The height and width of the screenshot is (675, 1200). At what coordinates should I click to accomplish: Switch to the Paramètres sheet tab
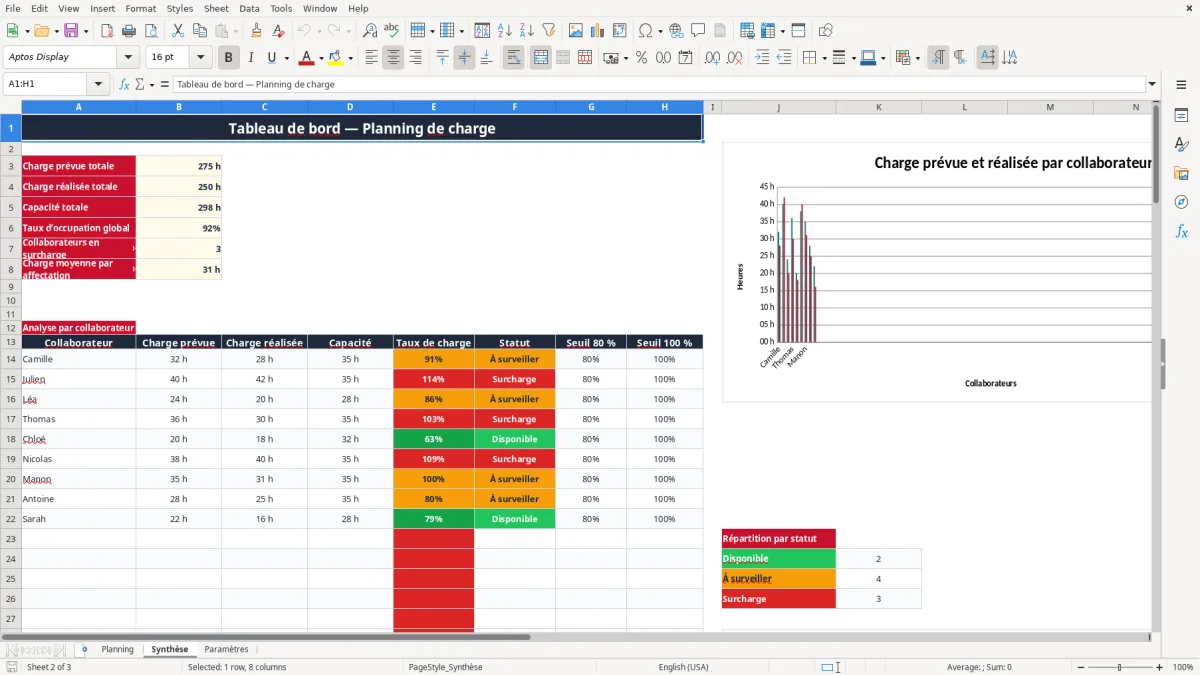pyautogui.click(x=226, y=649)
